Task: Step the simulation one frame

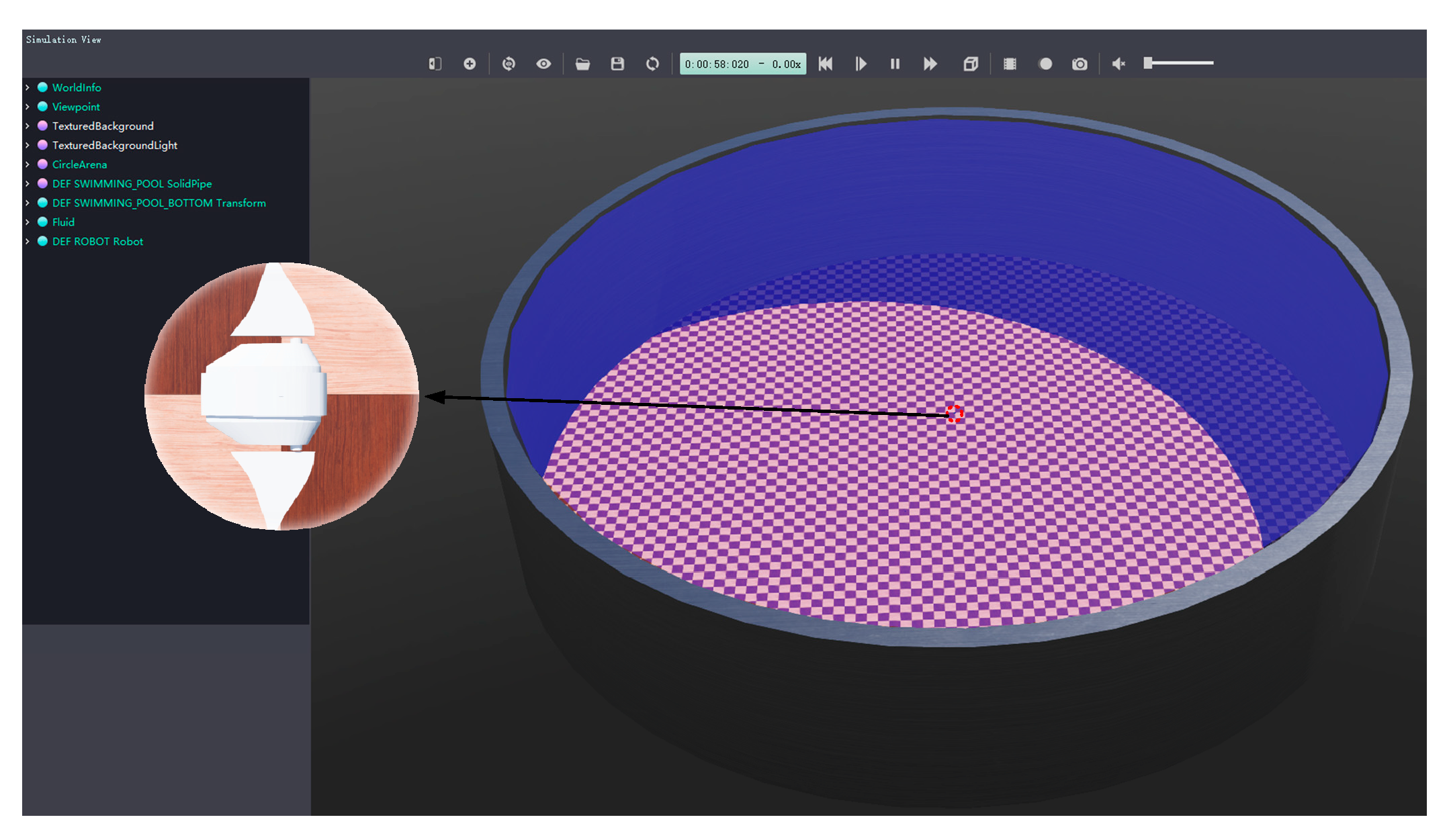Action: [x=861, y=64]
